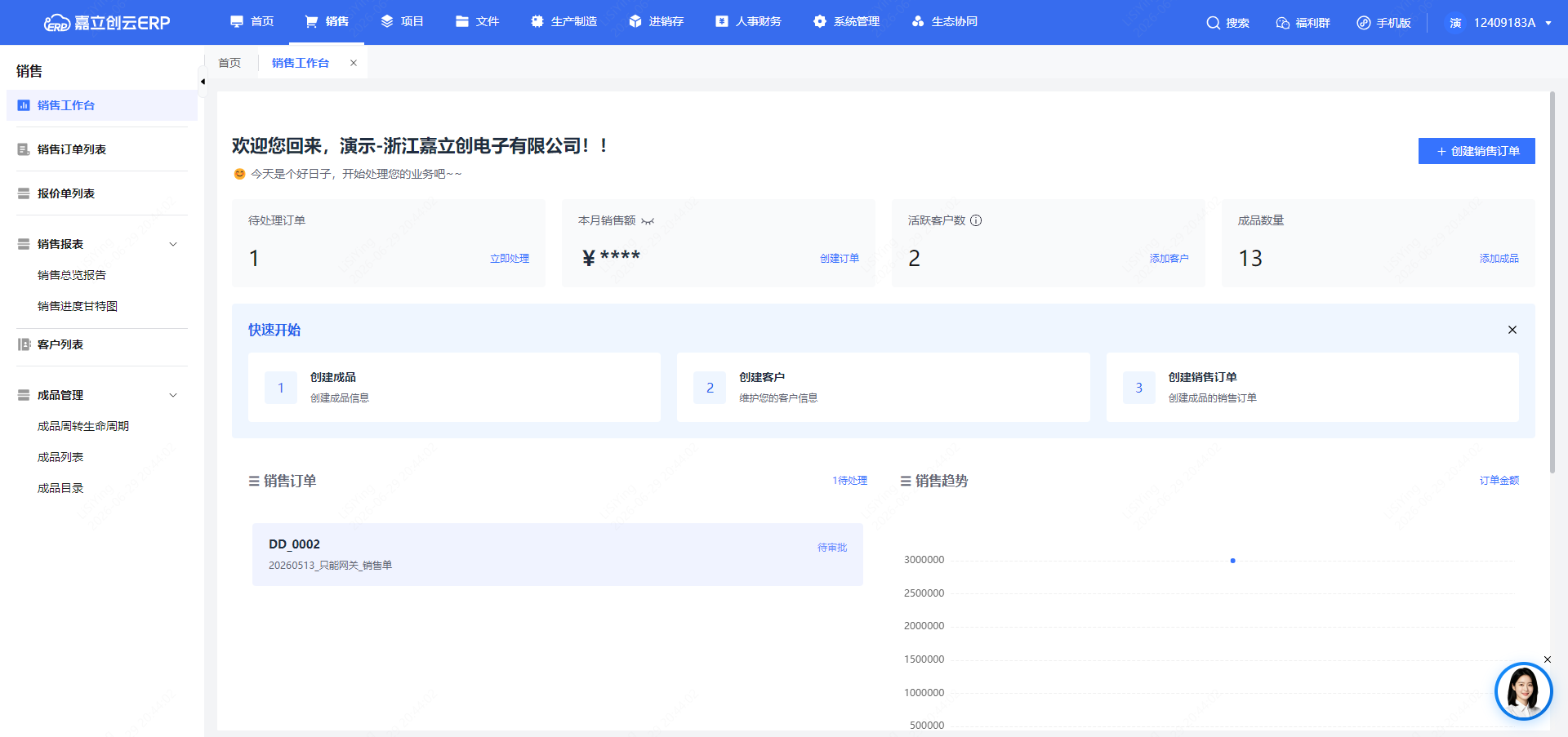Screen dimensions: 1568x737
Task: Open the 生产制造 top menu
Action: coord(564,21)
